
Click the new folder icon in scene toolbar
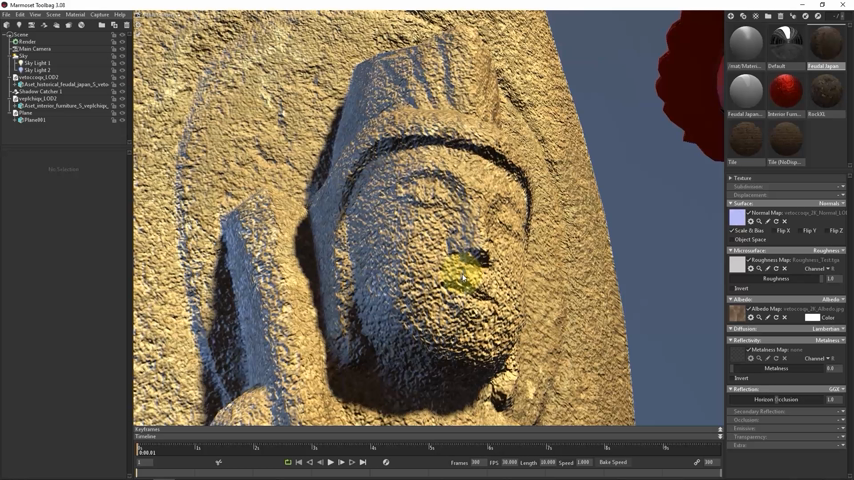[102, 25]
